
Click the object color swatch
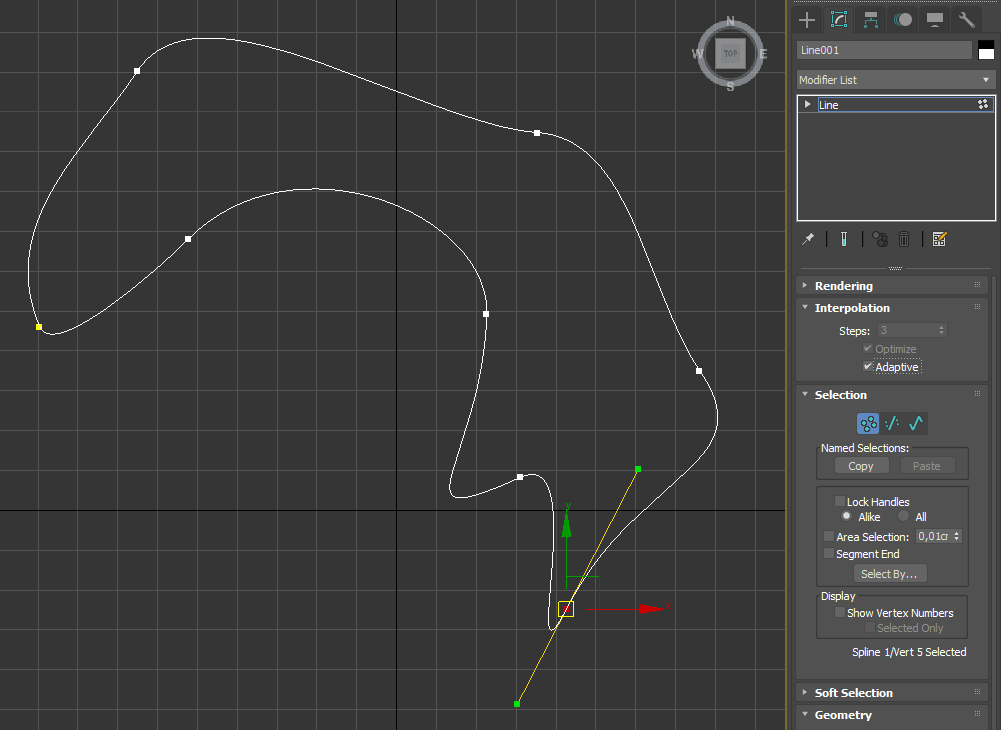click(x=986, y=50)
